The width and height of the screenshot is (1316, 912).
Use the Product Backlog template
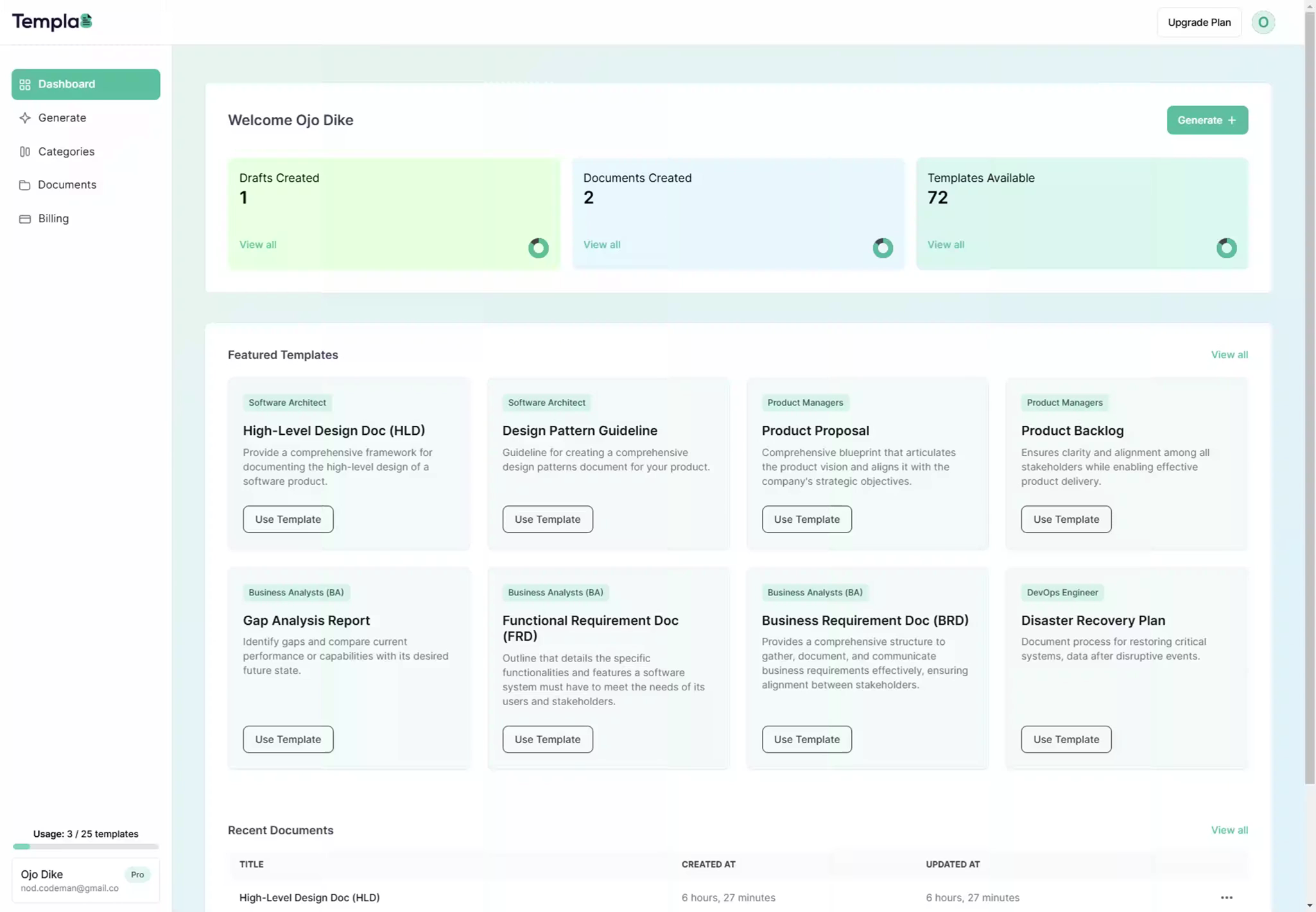(x=1066, y=519)
